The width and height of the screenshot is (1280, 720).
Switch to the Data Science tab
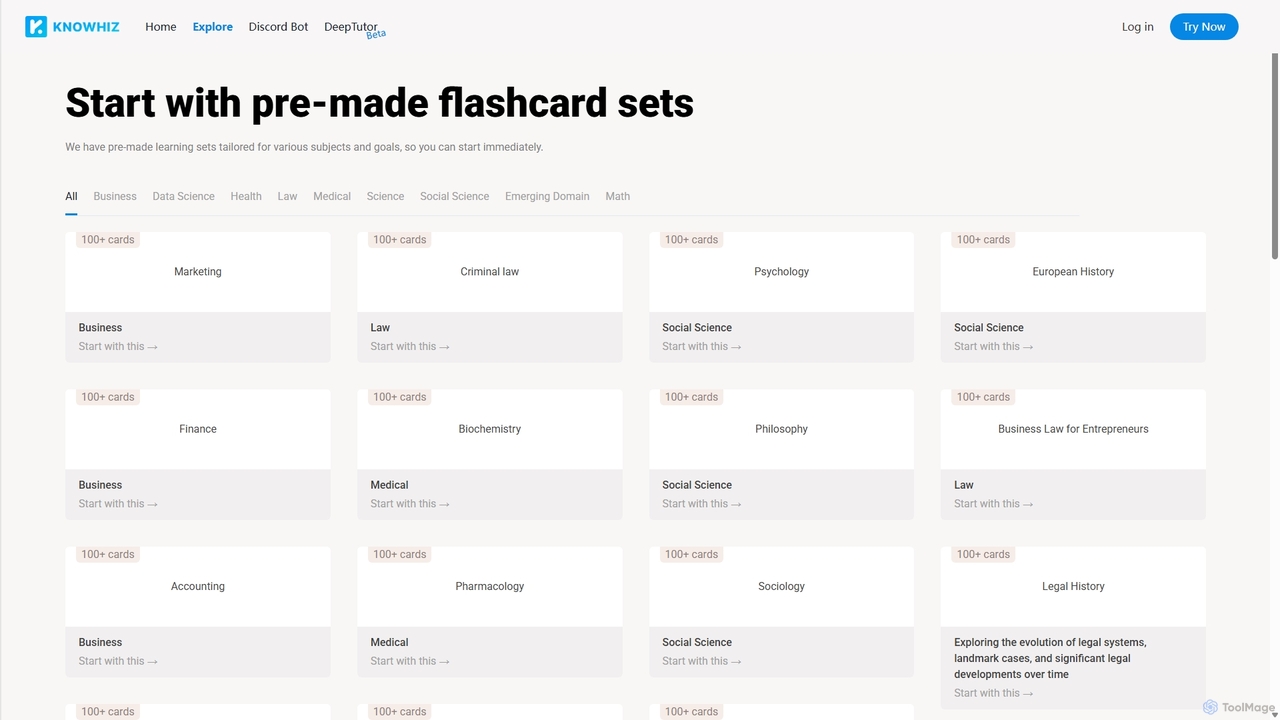[183, 196]
